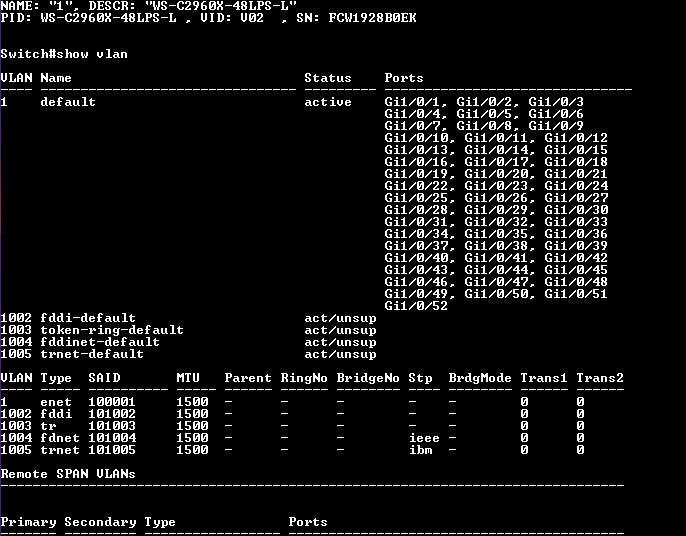Click port Gi1/0/25 entry

416,198
